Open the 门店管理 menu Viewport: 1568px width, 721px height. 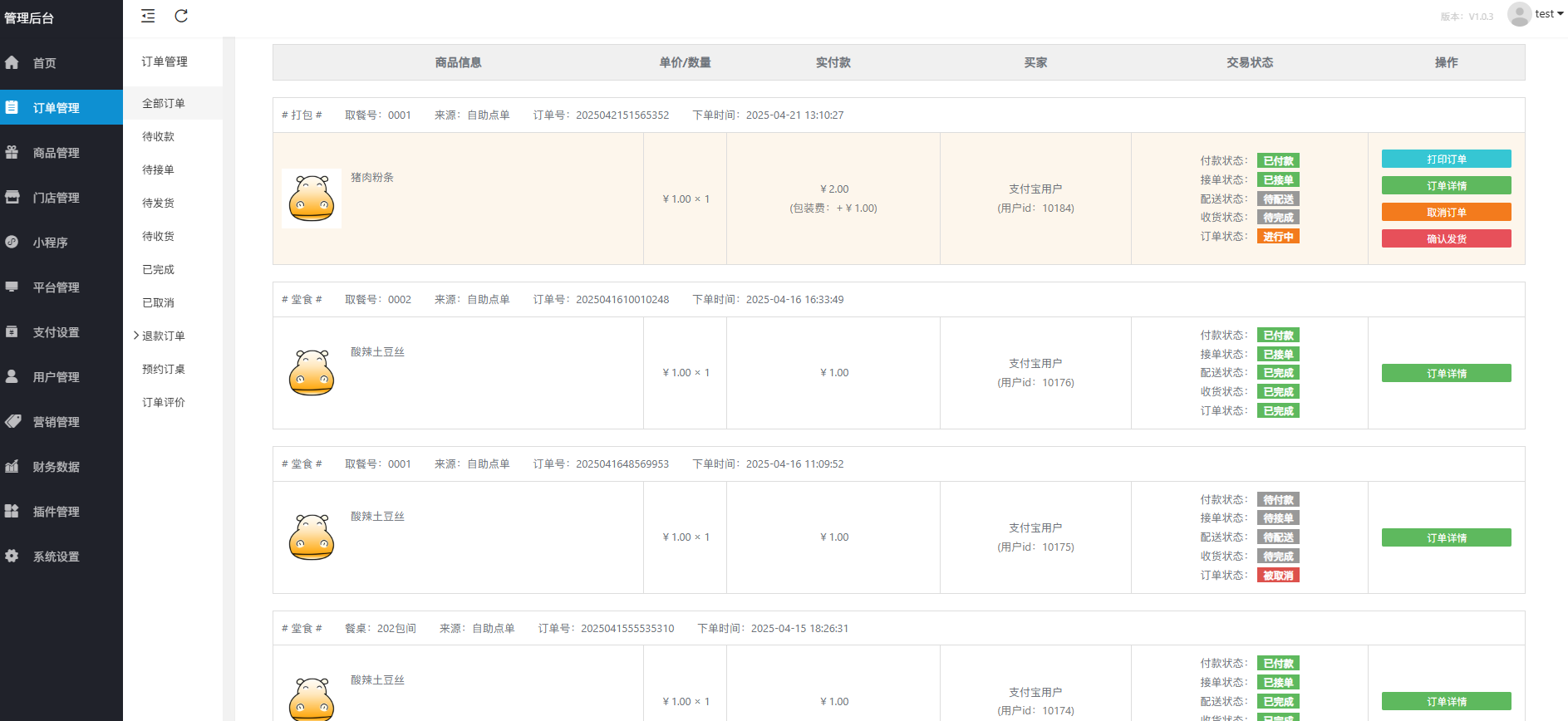61,198
